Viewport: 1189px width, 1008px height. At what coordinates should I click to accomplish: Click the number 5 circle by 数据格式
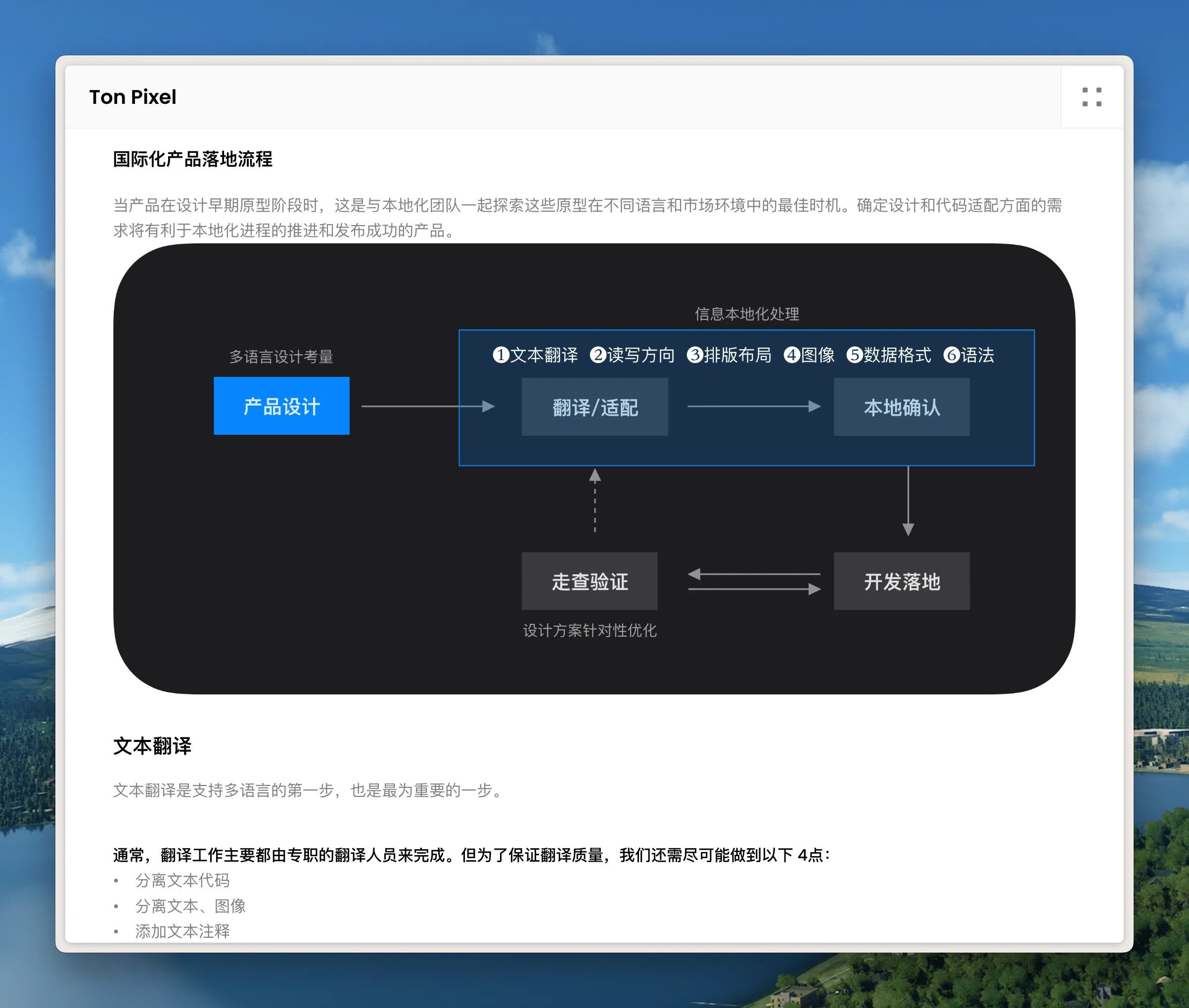854,355
